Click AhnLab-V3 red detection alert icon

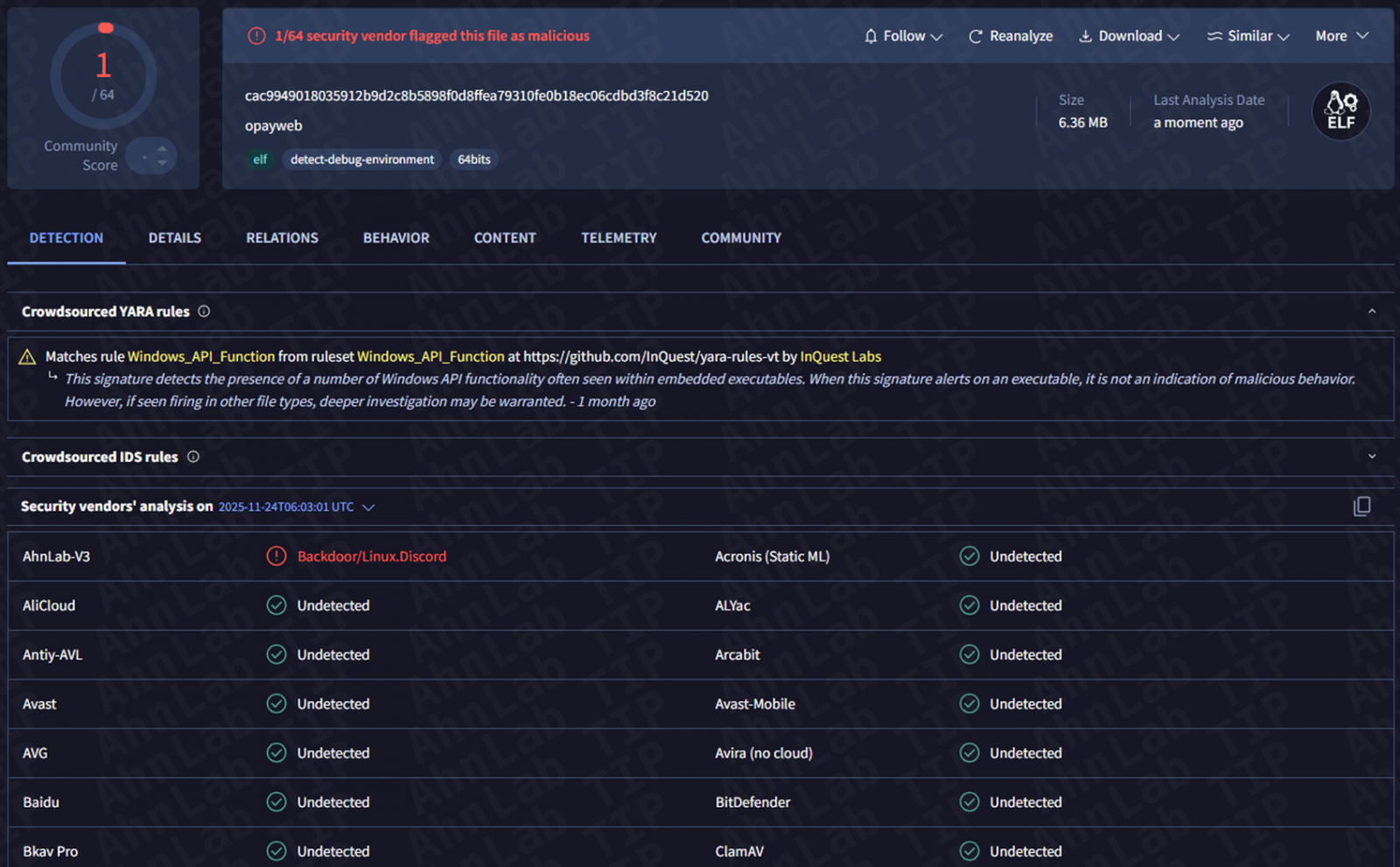276,556
